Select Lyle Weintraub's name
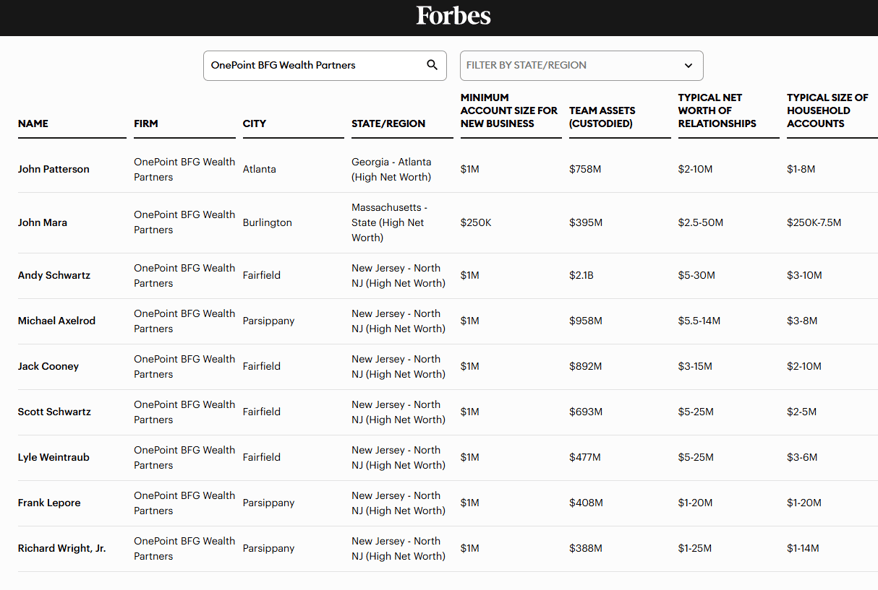The image size is (878, 590). [54, 457]
